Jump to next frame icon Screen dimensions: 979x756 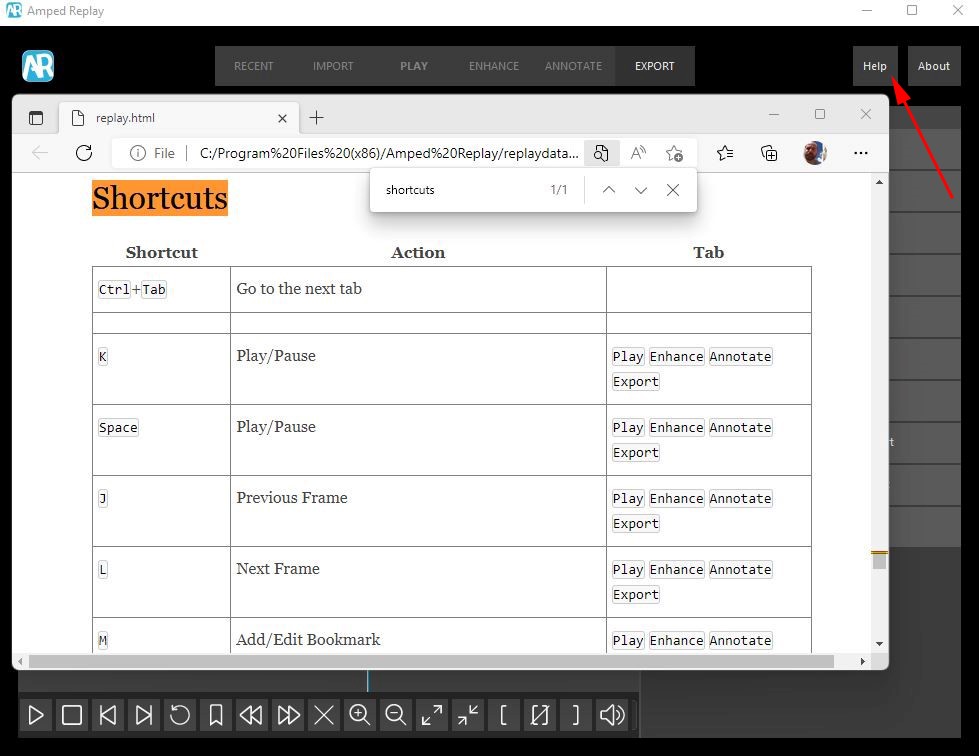point(144,715)
